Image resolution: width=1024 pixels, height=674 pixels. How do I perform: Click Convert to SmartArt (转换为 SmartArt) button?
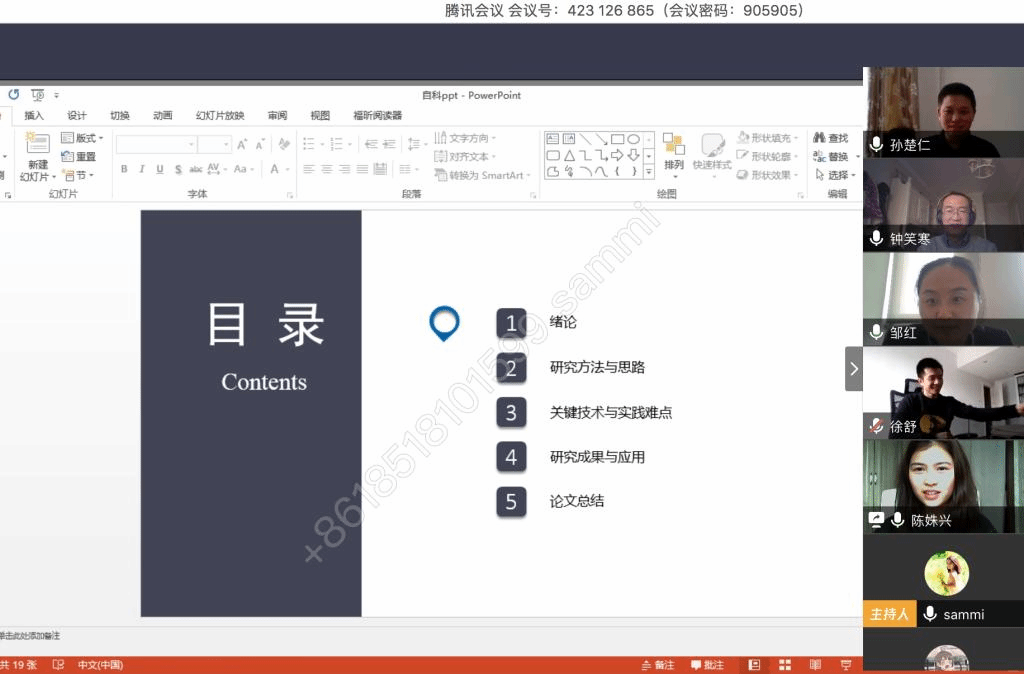pyautogui.click(x=480, y=175)
